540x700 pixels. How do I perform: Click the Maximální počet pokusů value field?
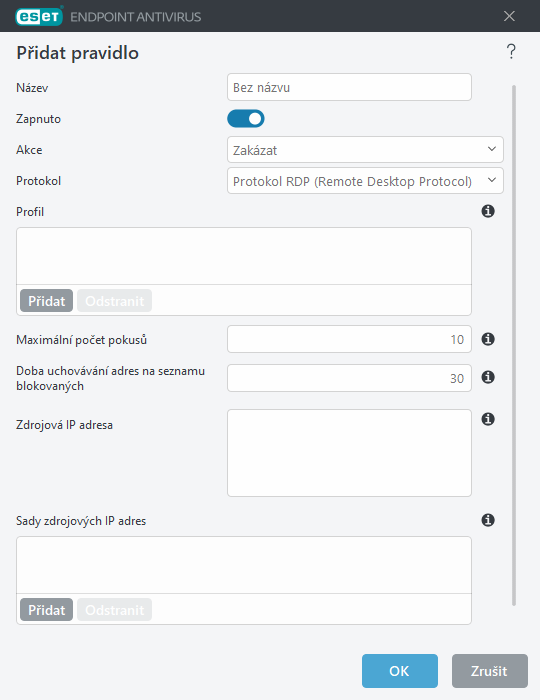tap(349, 339)
